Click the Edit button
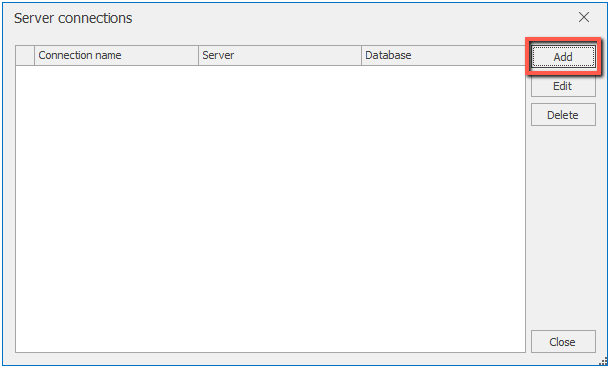 [x=563, y=86]
